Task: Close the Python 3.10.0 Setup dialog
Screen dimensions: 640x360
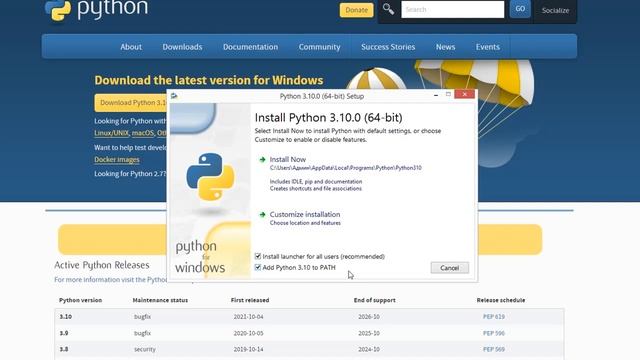Action: 464,94
